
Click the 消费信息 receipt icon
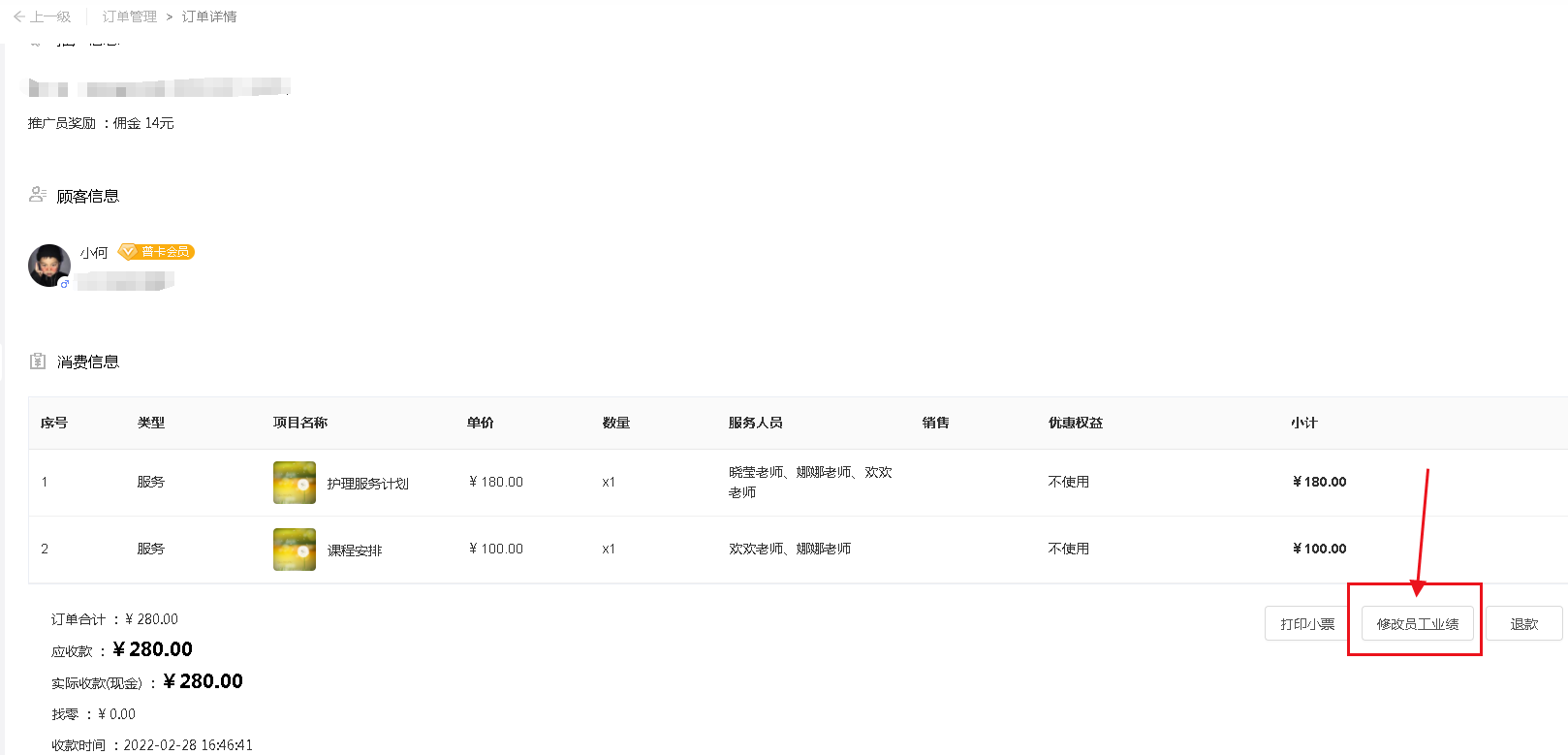38,362
